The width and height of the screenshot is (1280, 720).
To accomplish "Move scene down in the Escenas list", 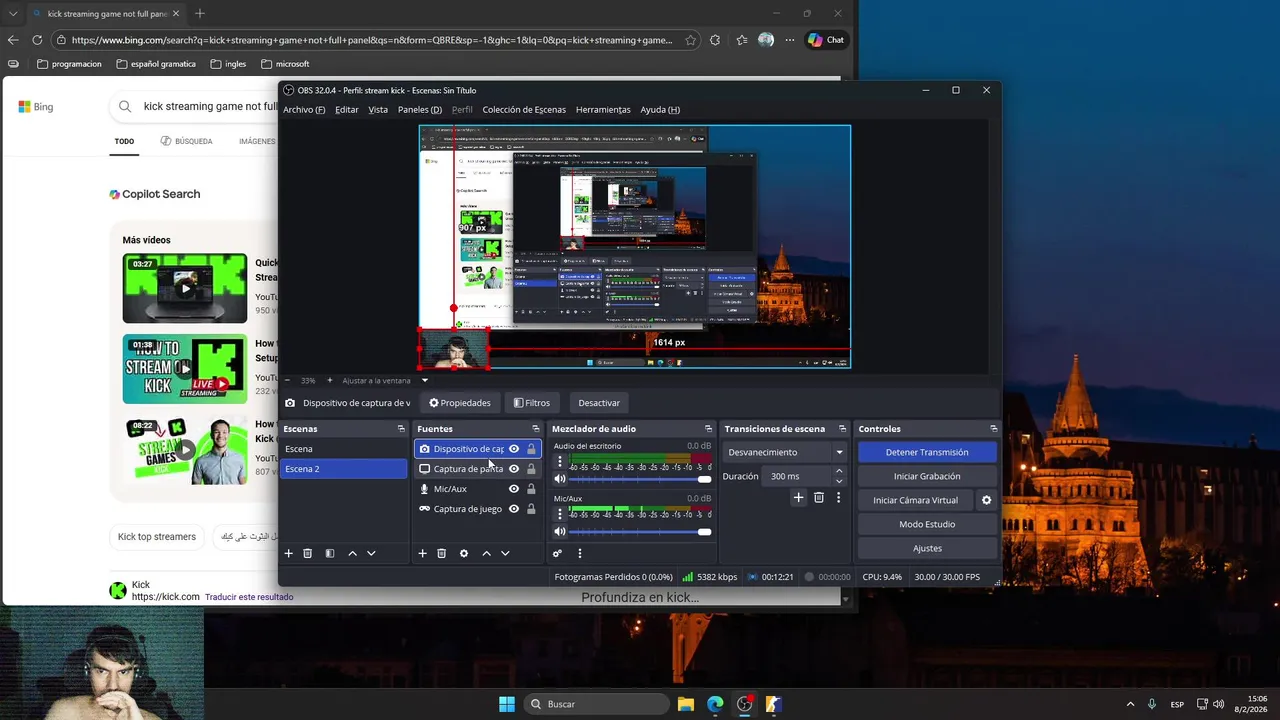I will tap(371, 553).
